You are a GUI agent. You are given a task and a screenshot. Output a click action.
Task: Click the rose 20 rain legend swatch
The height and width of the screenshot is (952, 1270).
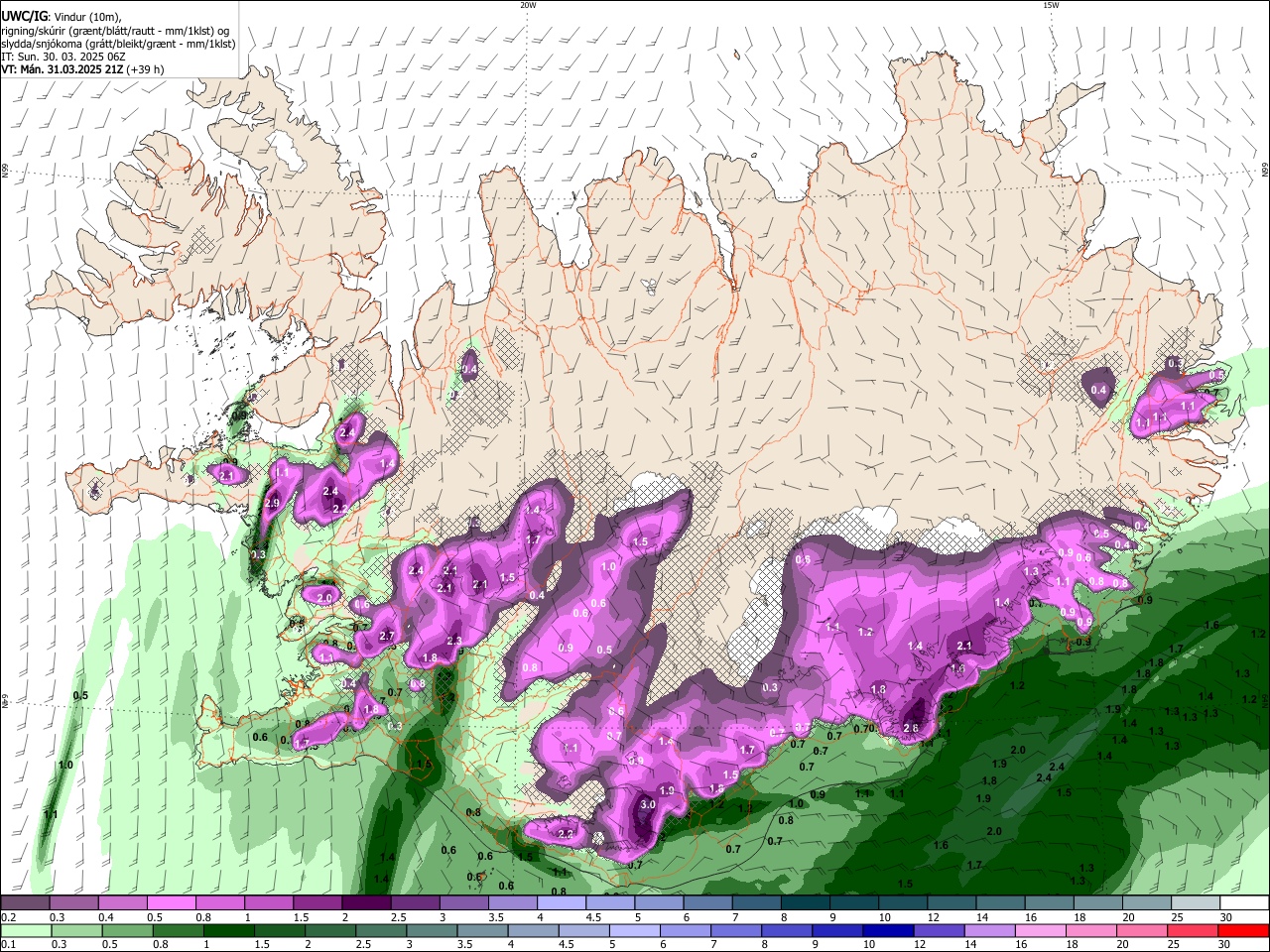1140,931
